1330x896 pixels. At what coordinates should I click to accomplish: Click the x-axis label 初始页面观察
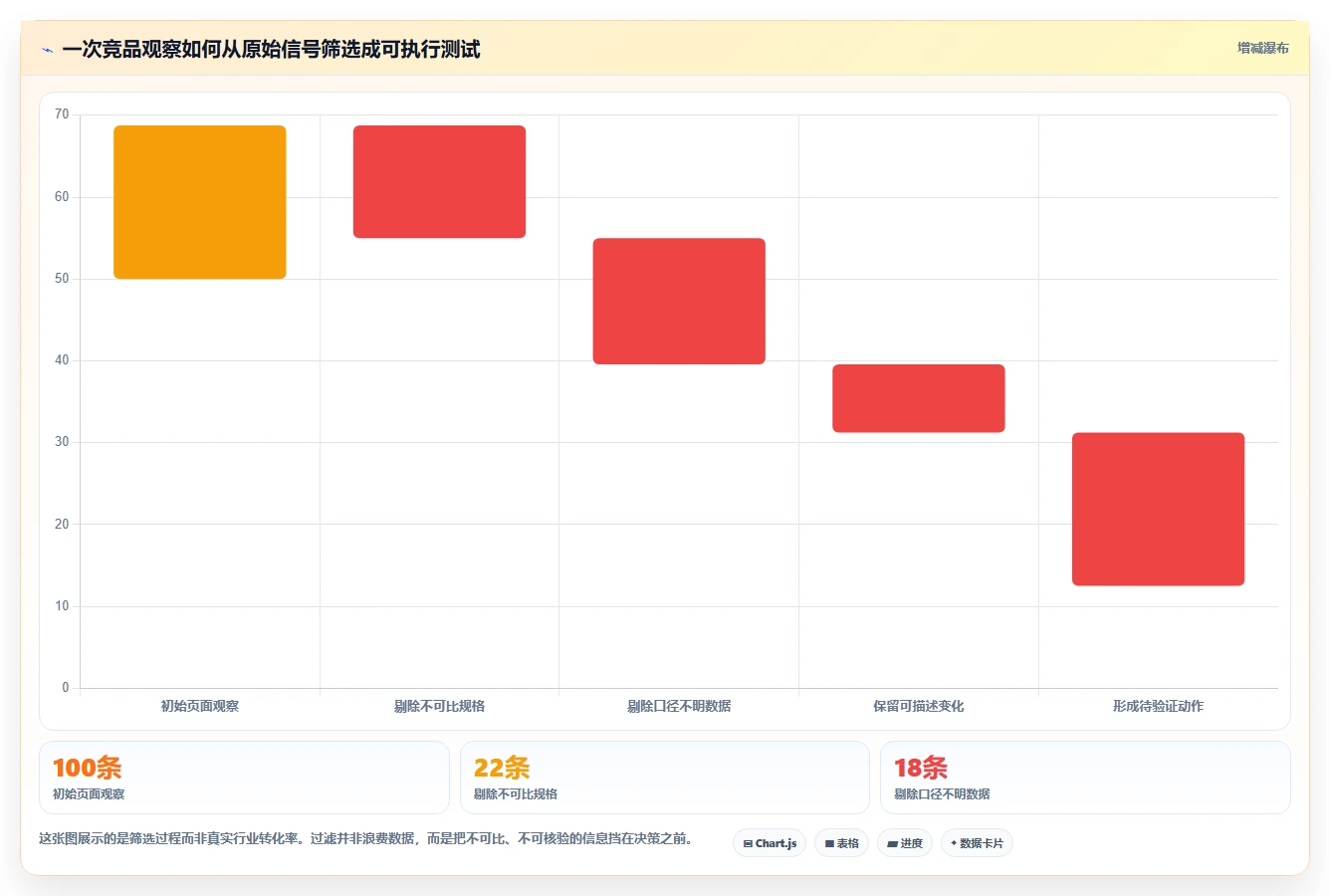200,706
